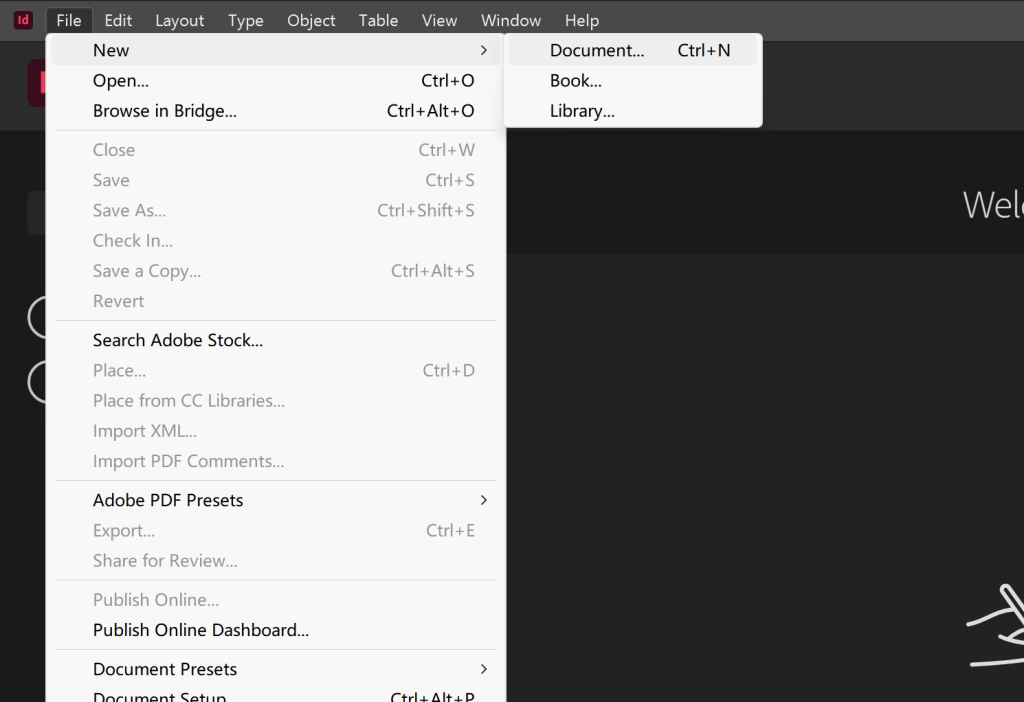
Task: Expand the New submenu arrow
Action: coord(484,50)
